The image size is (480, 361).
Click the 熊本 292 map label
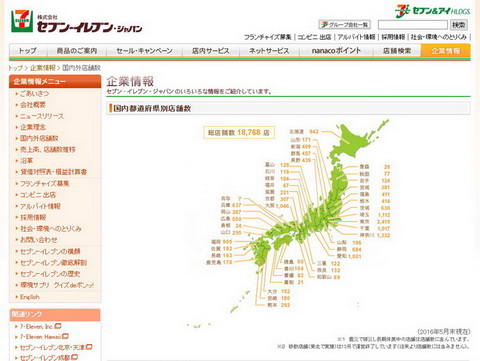click(x=279, y=305)
